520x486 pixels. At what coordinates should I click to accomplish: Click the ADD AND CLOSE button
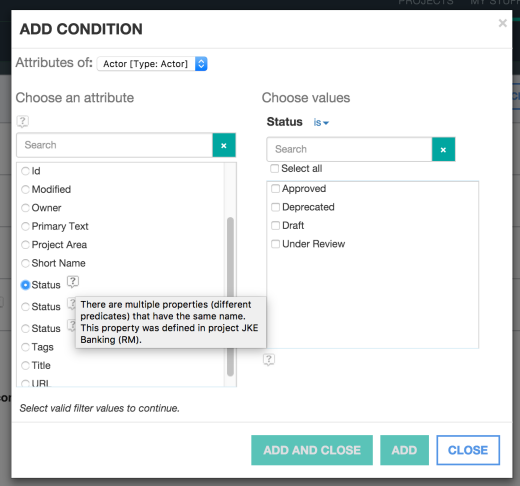click(312, 450)
